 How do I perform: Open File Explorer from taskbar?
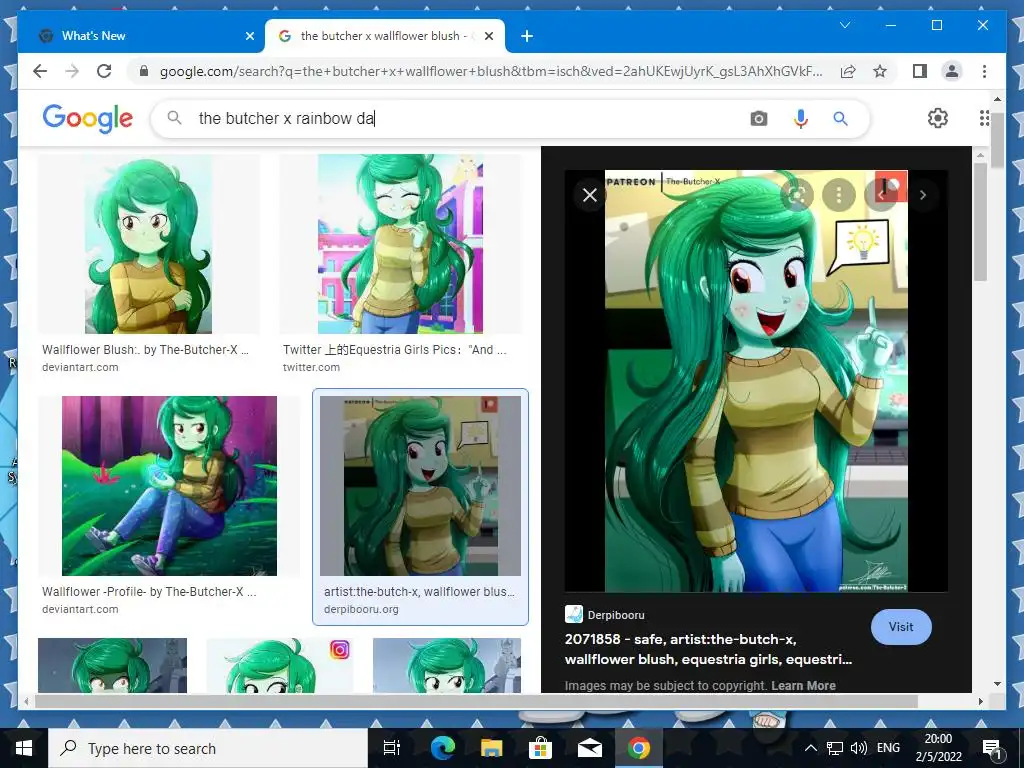point(491,748)
